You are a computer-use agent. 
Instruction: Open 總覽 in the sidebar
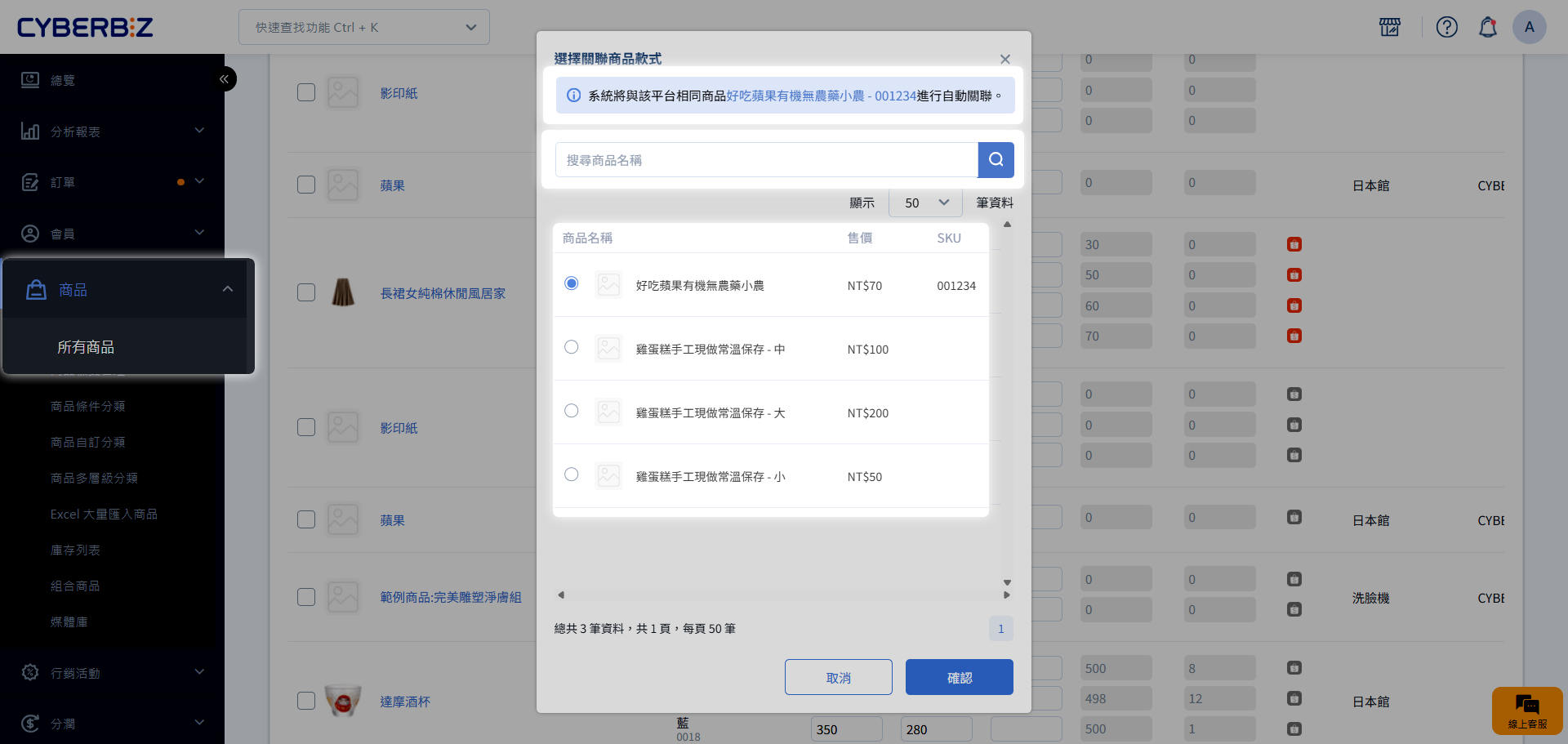click(63, 80)
